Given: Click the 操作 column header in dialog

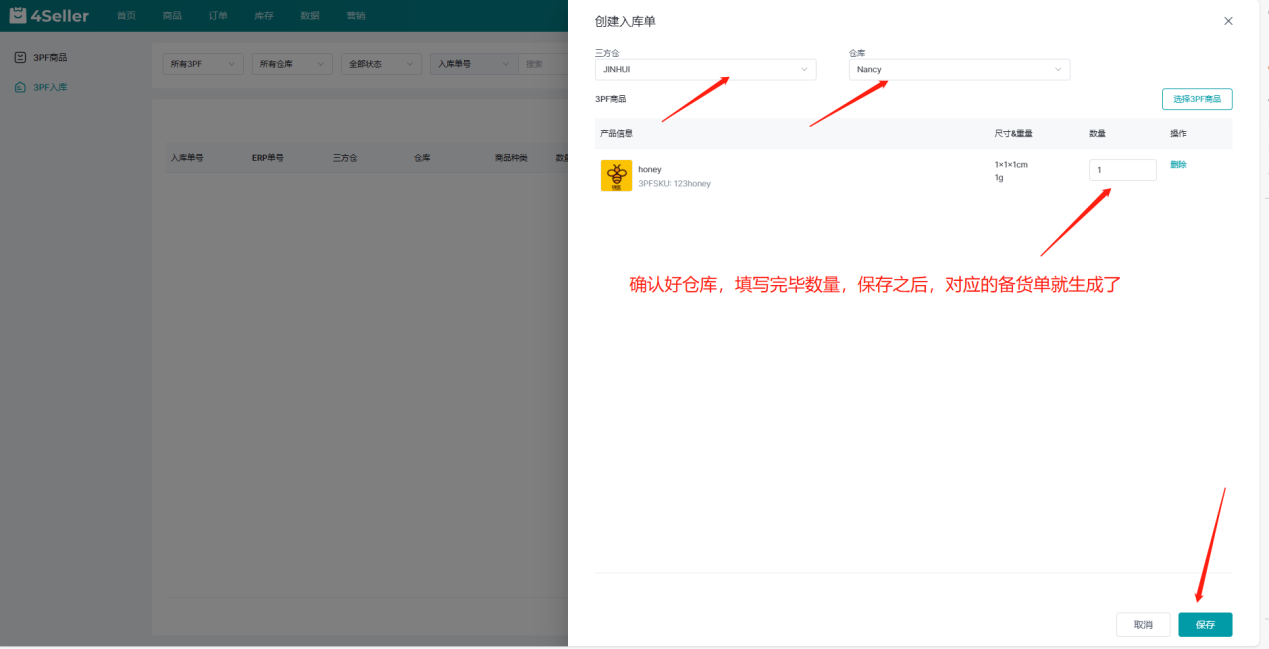Looking at the screenshot, I should click(1178, 133).
